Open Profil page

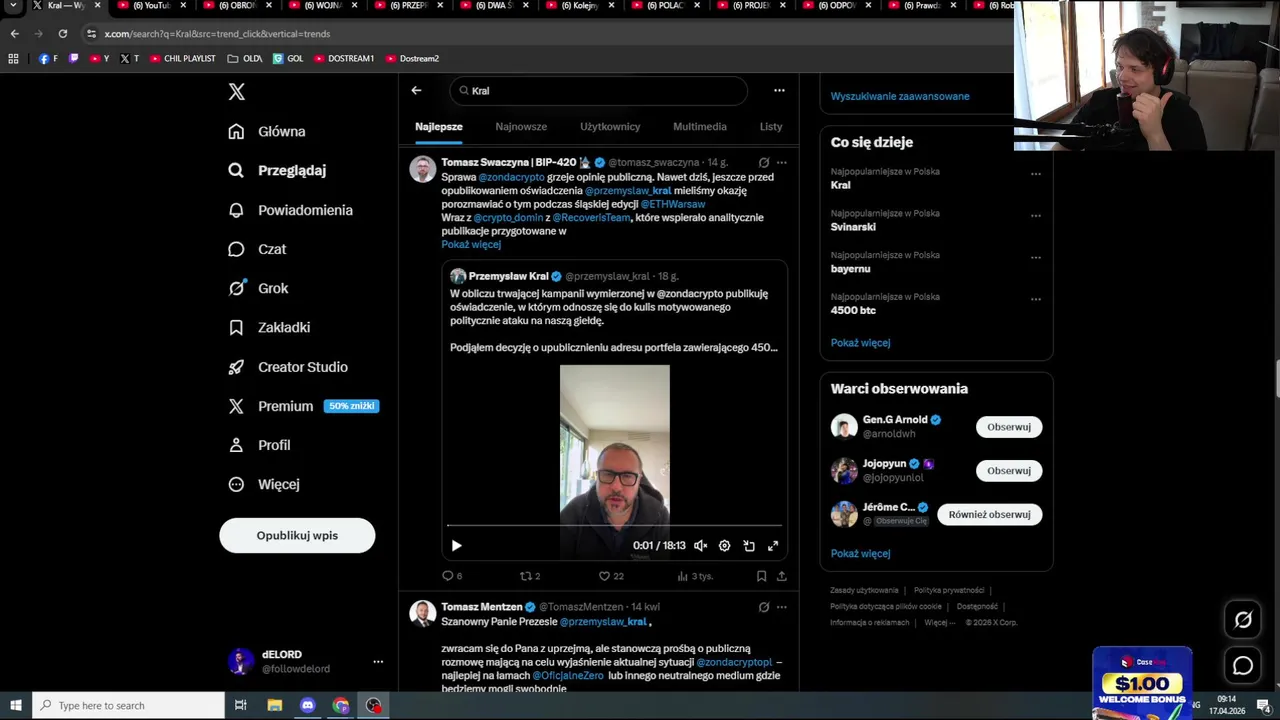pos(259,445)
